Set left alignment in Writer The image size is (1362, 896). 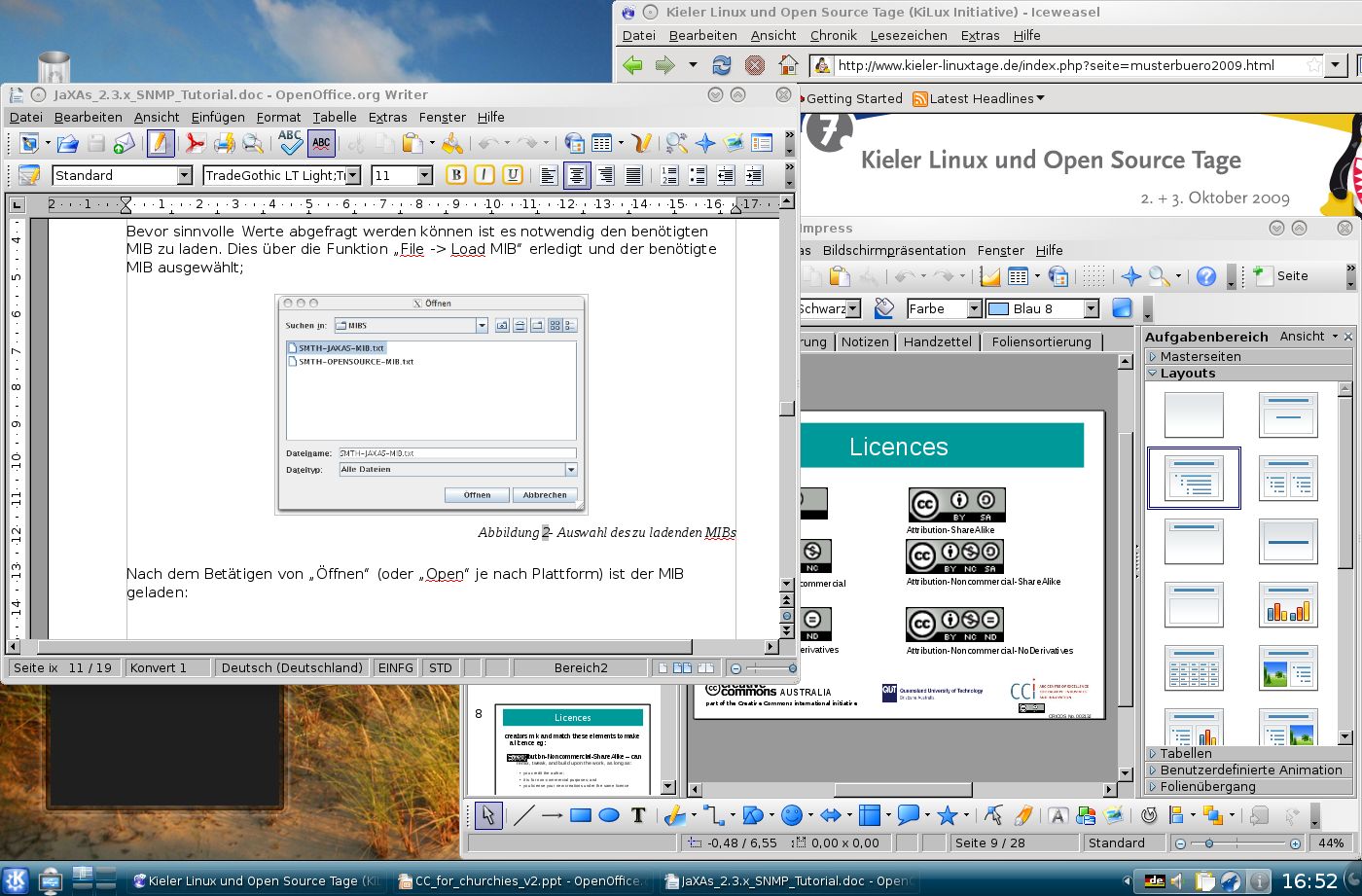click(549, 175)
